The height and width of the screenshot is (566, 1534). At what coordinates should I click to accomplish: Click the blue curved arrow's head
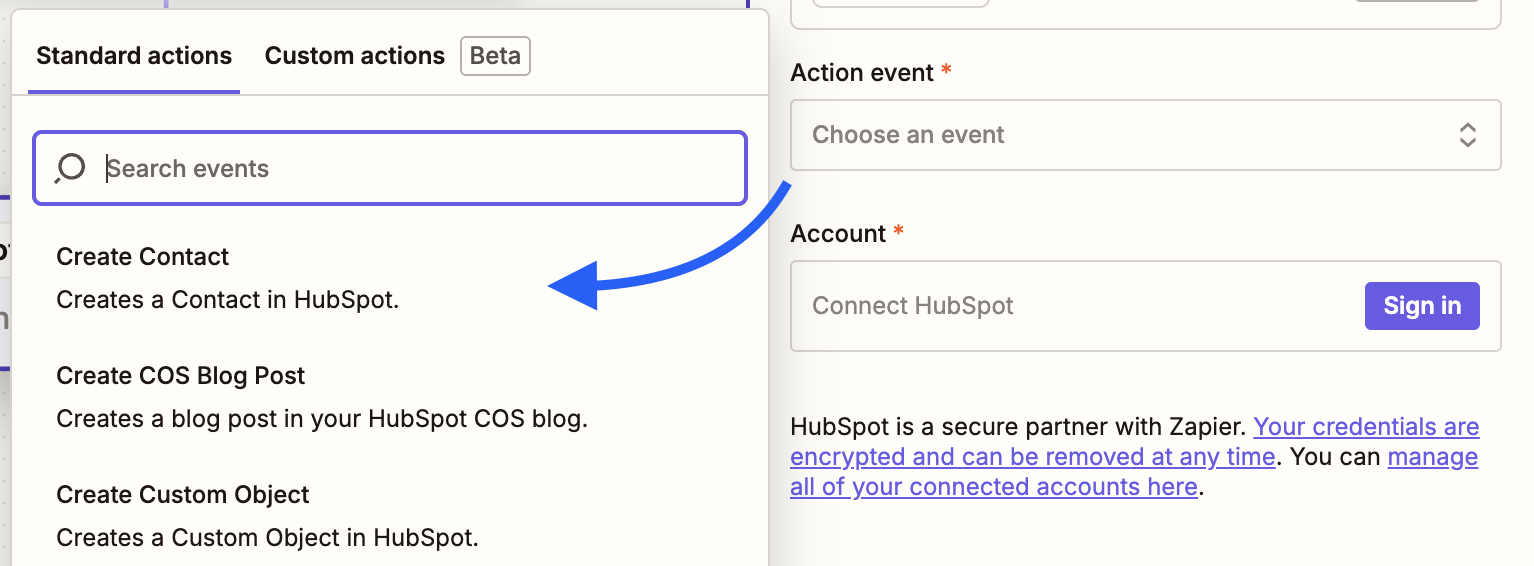575,286
